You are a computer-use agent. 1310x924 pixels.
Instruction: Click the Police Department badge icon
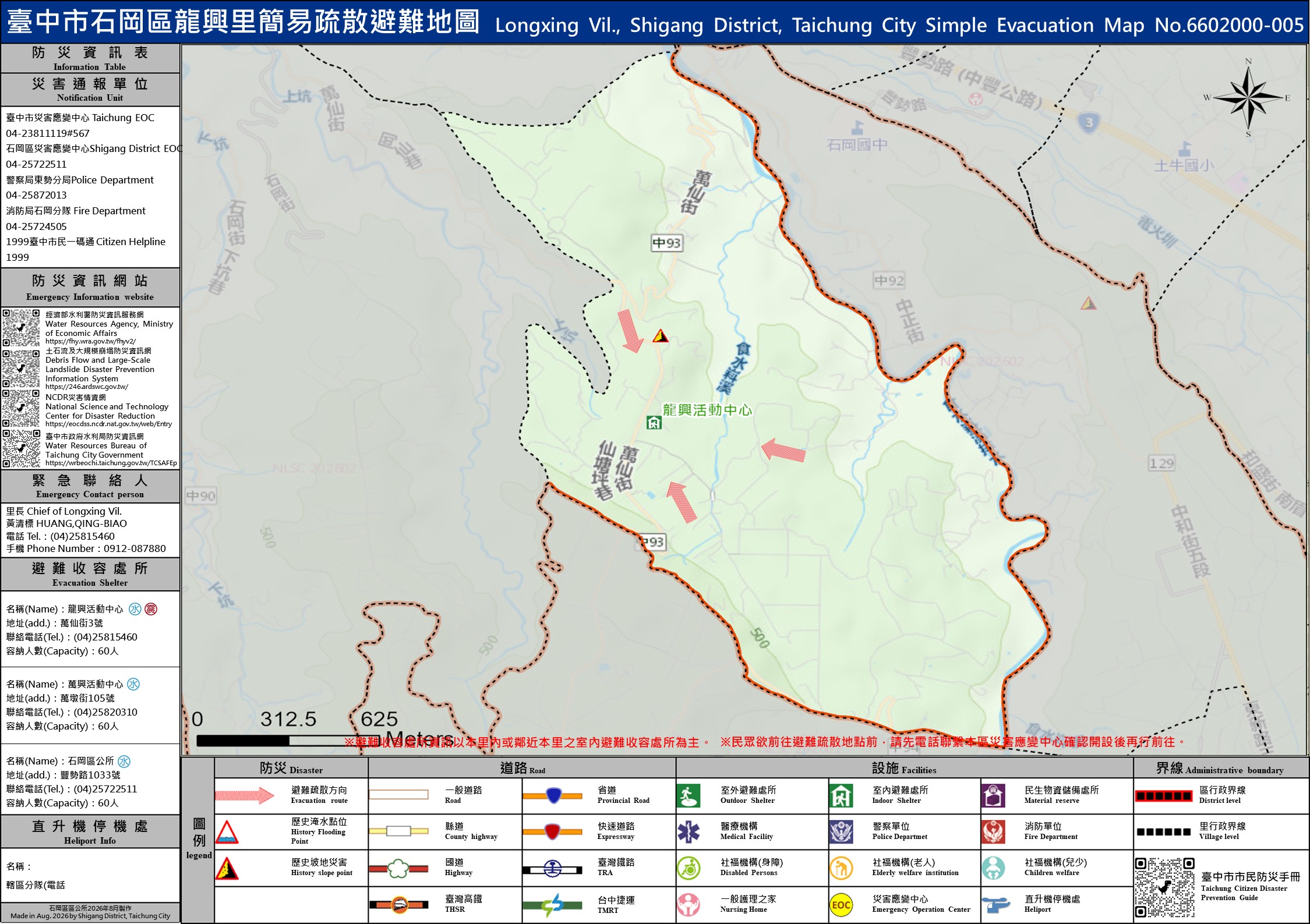coord(841,832)
